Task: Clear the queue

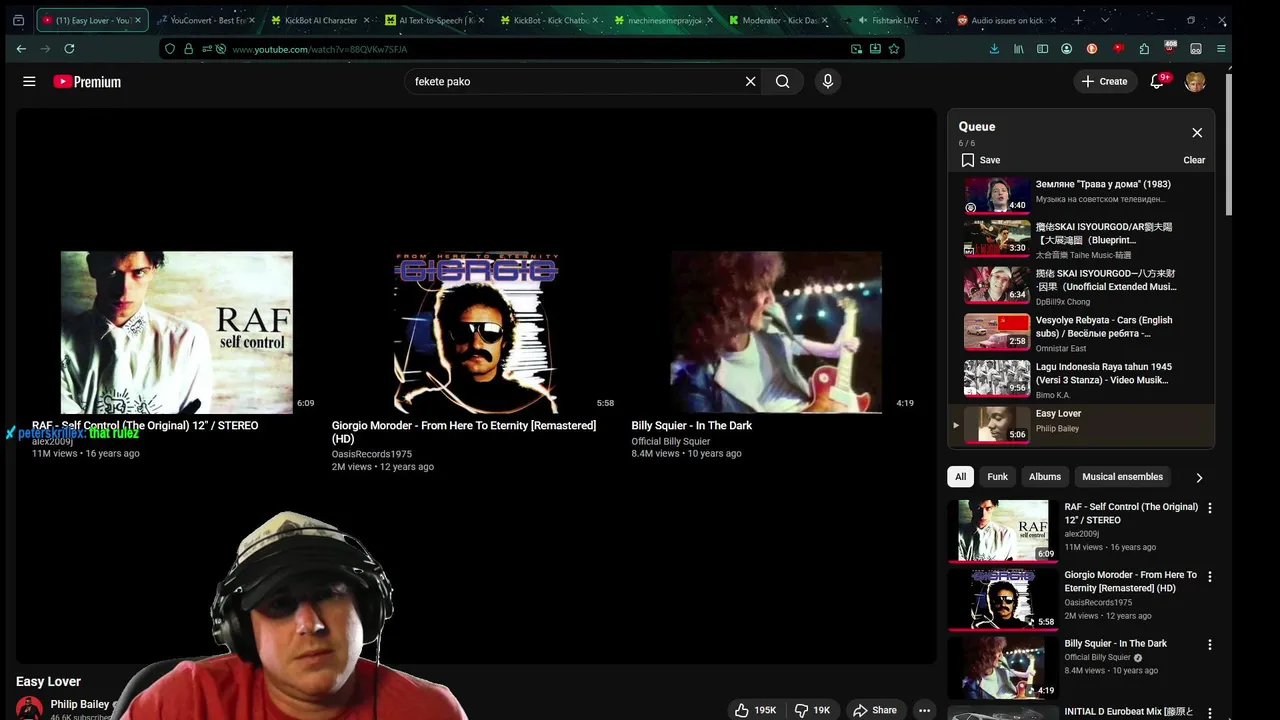Action: [x=1194, y=160]
